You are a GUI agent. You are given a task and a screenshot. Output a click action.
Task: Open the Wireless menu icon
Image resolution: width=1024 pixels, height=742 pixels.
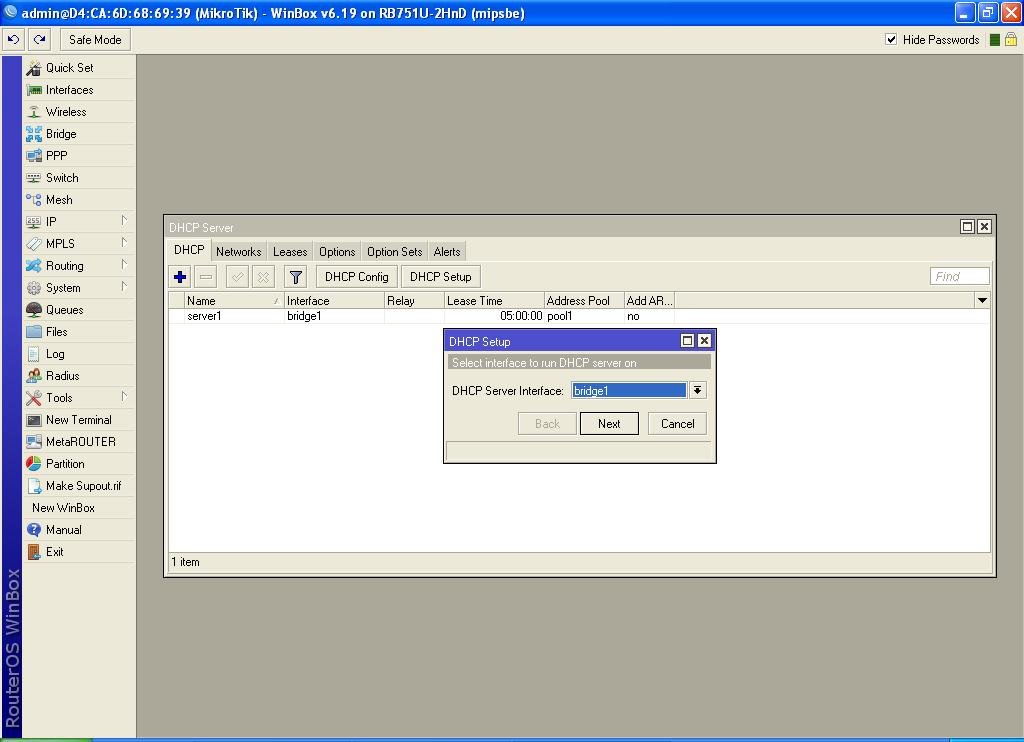[x=34, y=112]
